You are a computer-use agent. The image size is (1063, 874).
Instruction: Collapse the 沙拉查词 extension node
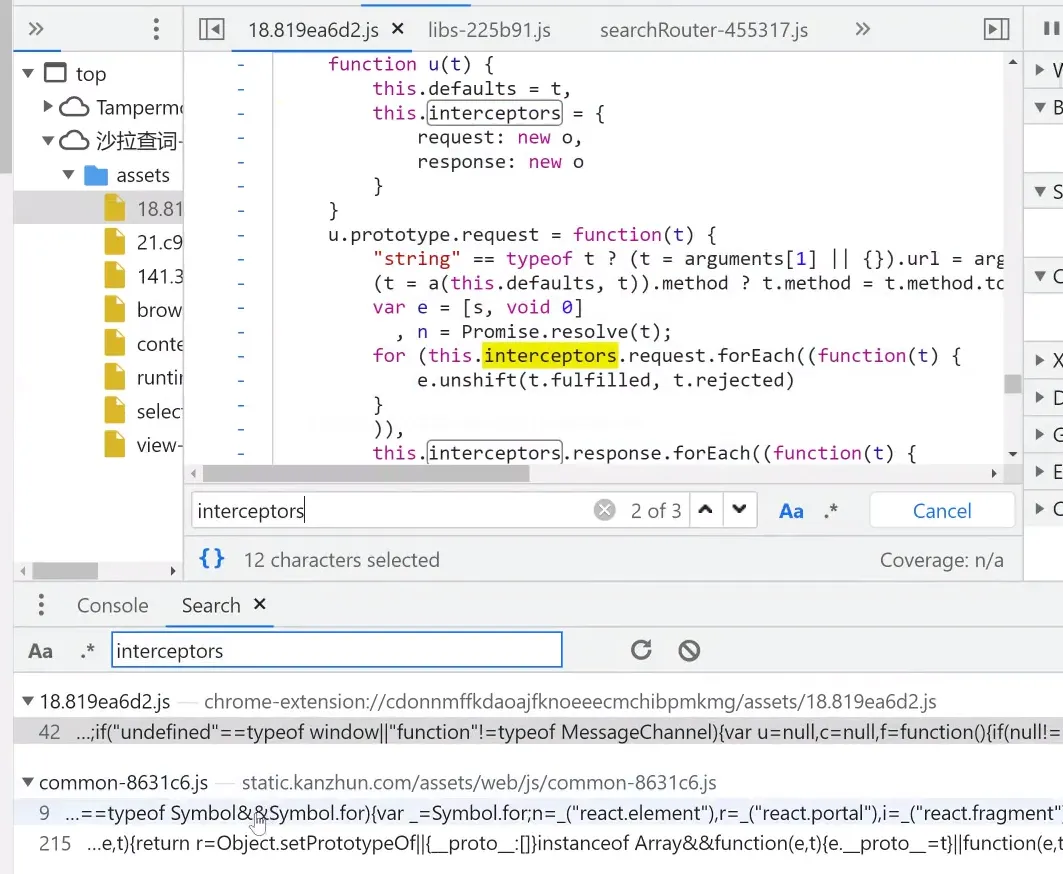coord(47,140)
